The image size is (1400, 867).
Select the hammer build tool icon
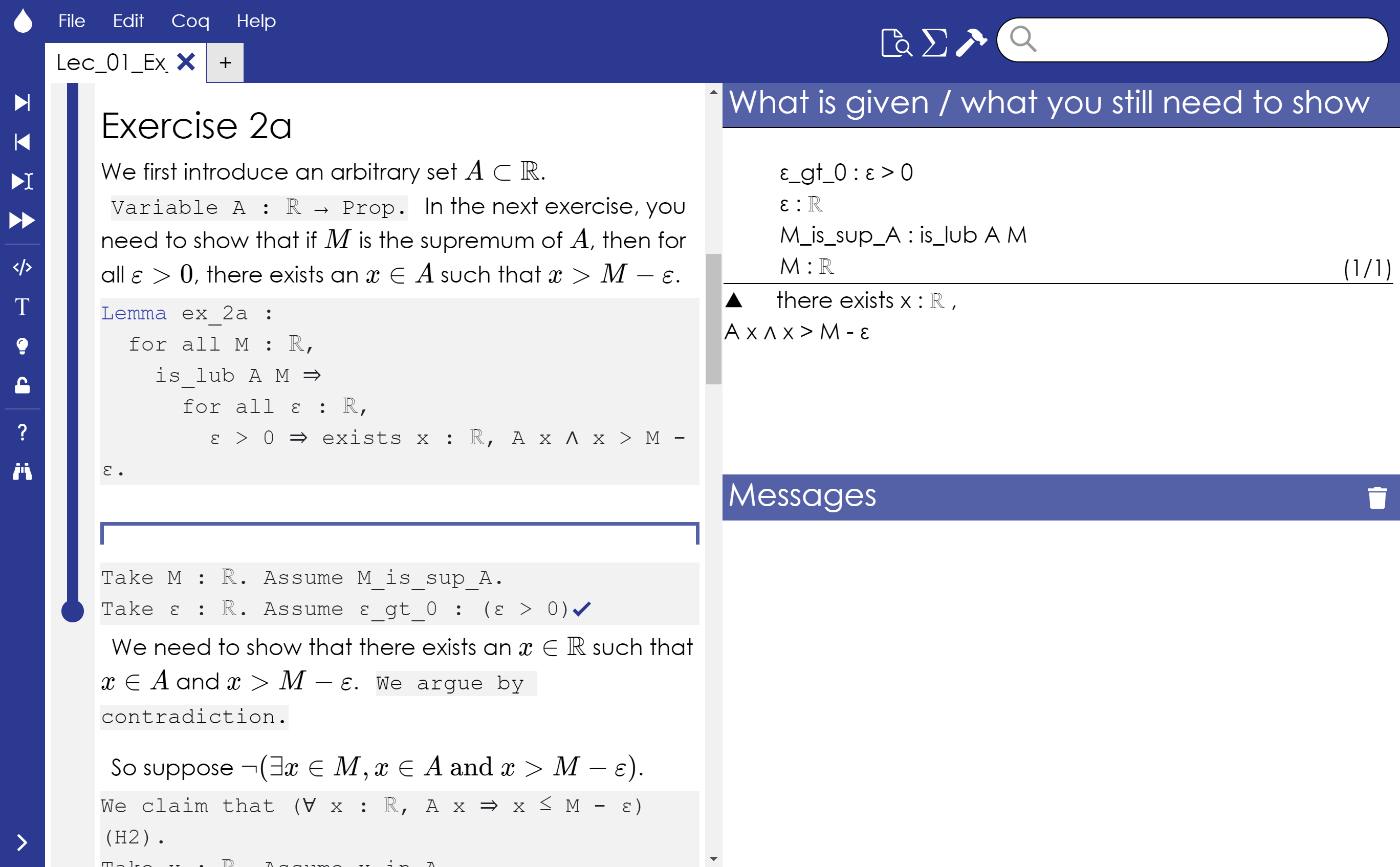click(x=972, y=39)
